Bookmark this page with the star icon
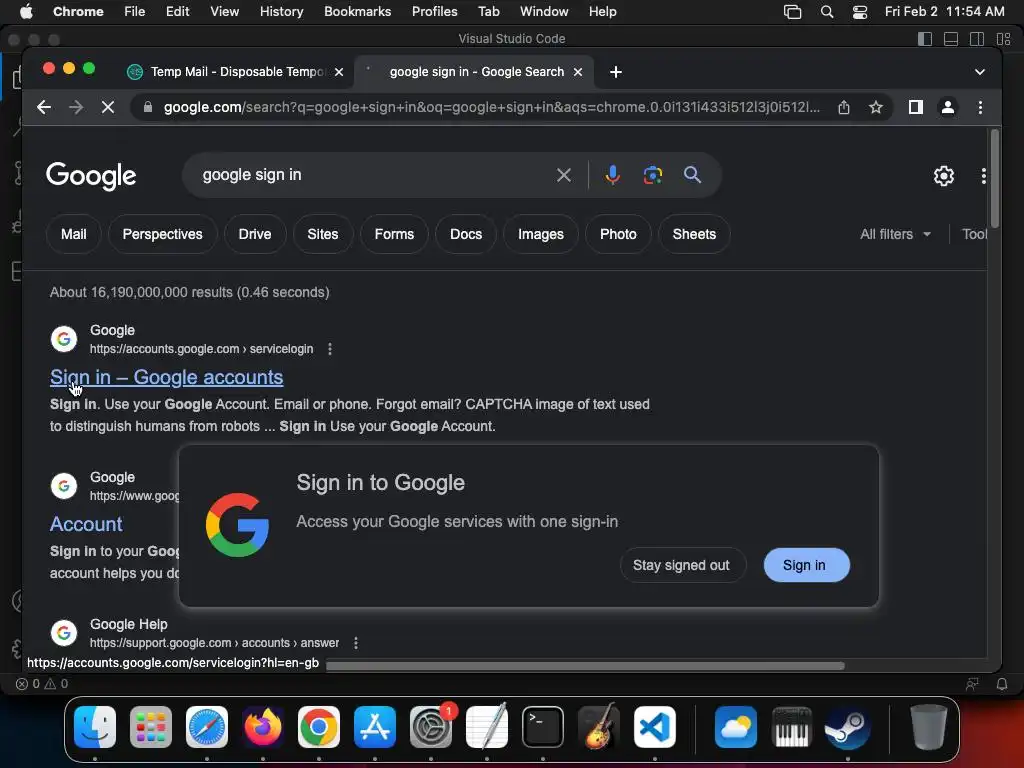The height and width of the screenshot is (768, 1024). (876, 107)
